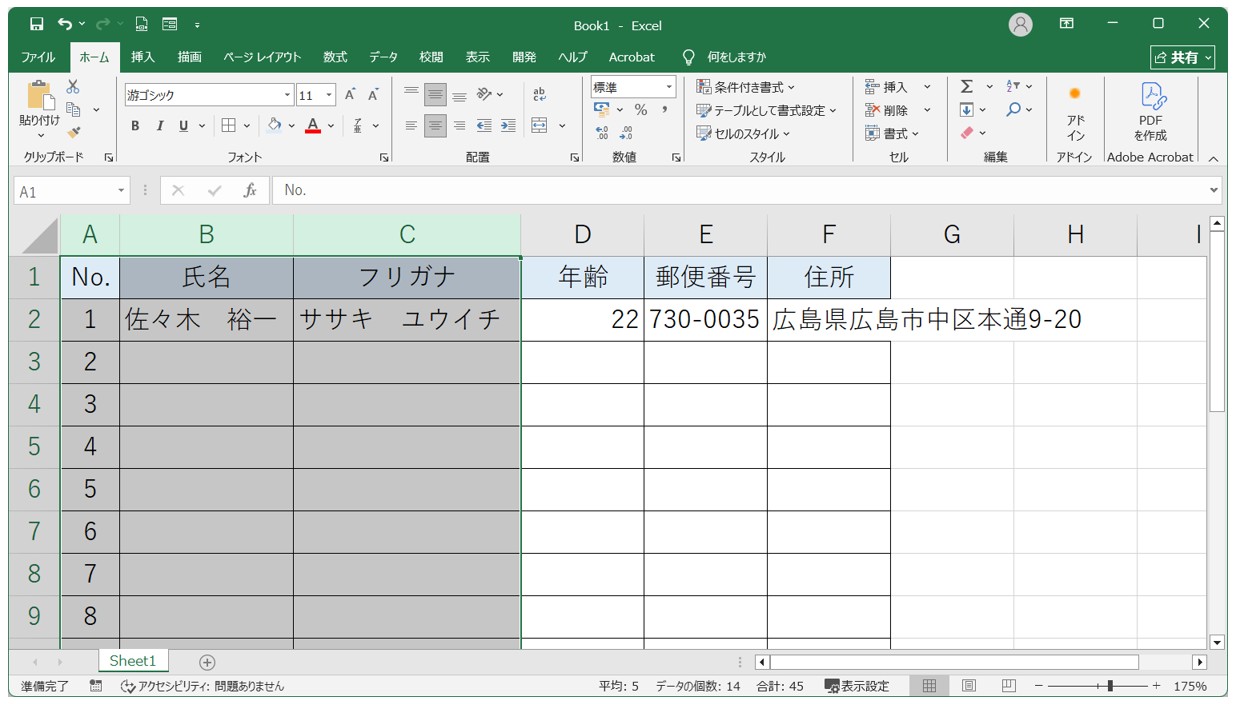Apply comma style number format
The image size is (1236, 704).
pyautogui.click(x=664, y=110)
